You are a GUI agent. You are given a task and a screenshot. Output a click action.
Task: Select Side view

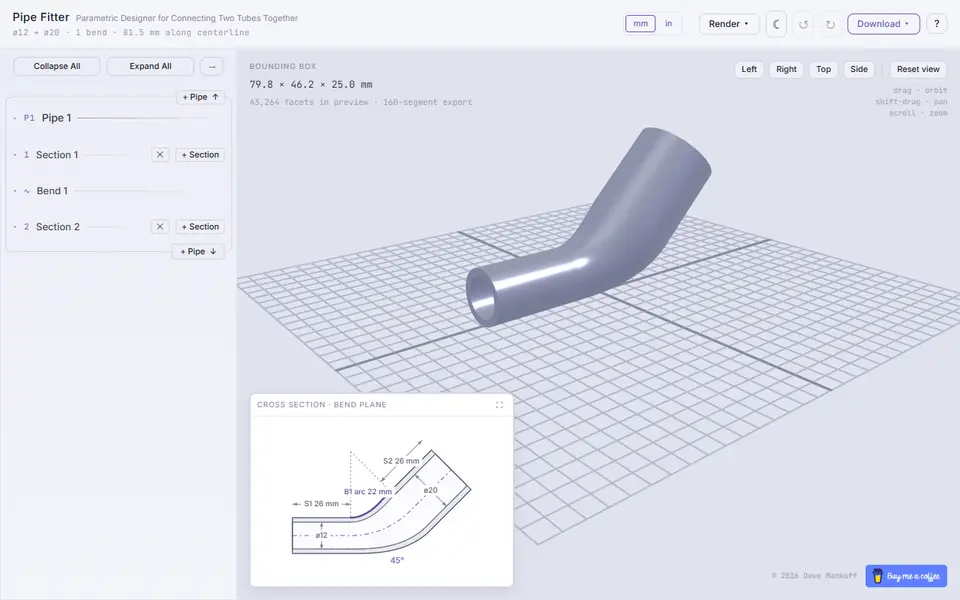[859, 69]
